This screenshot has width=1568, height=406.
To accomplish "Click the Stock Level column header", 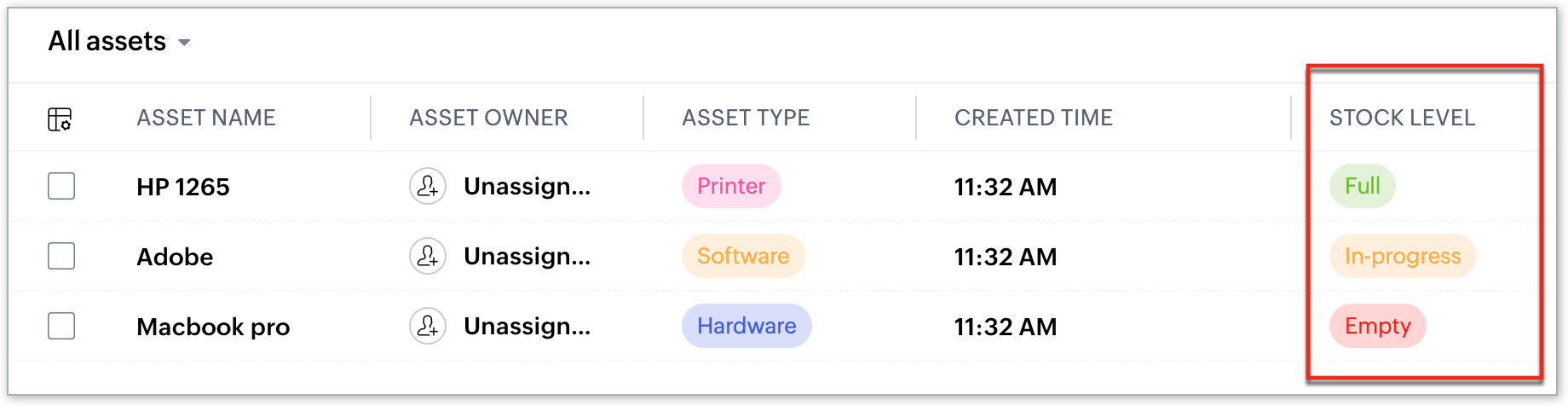I will click(x=1403, y=118).
